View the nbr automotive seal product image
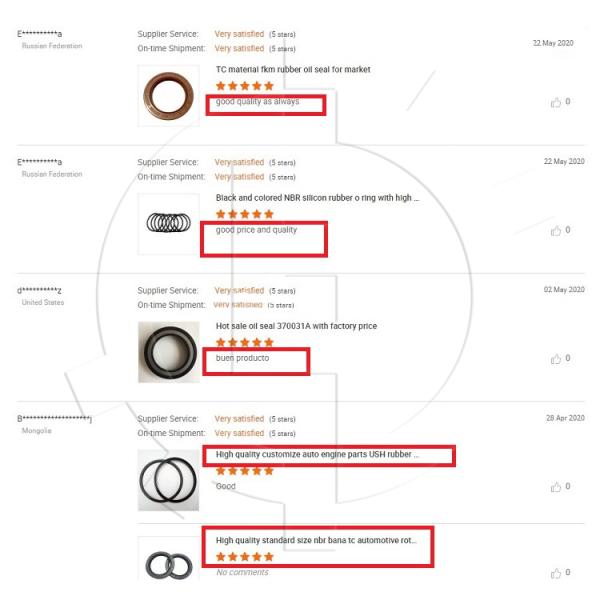The width and height of the screenshot is (600, 600). click(x=168, y=562)
